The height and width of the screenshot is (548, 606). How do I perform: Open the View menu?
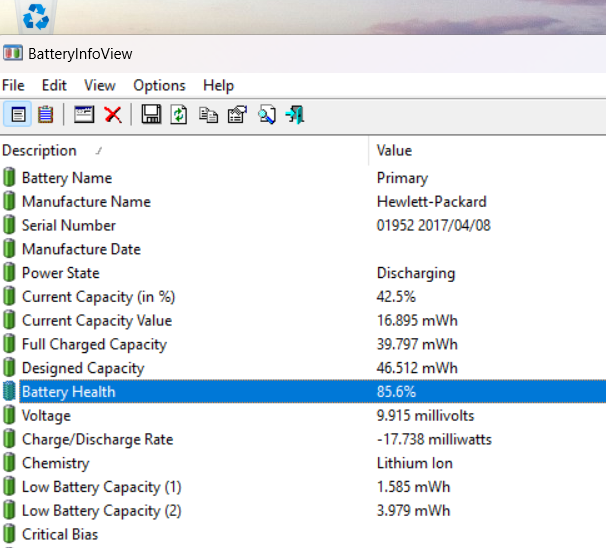point(100,85)
